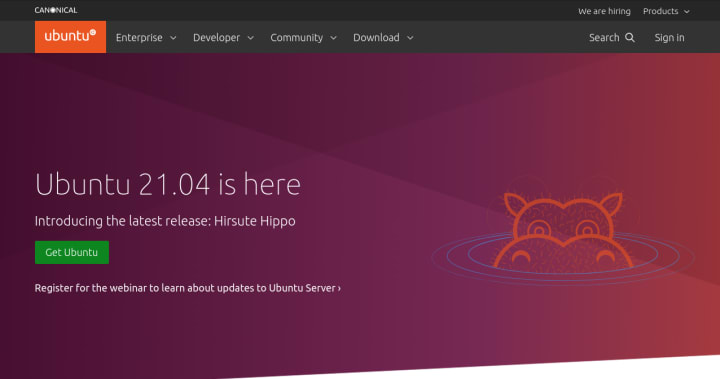Viewport: 720px width, 379px height.
Task: Open the Sign in link
Action: coord(669,38)
